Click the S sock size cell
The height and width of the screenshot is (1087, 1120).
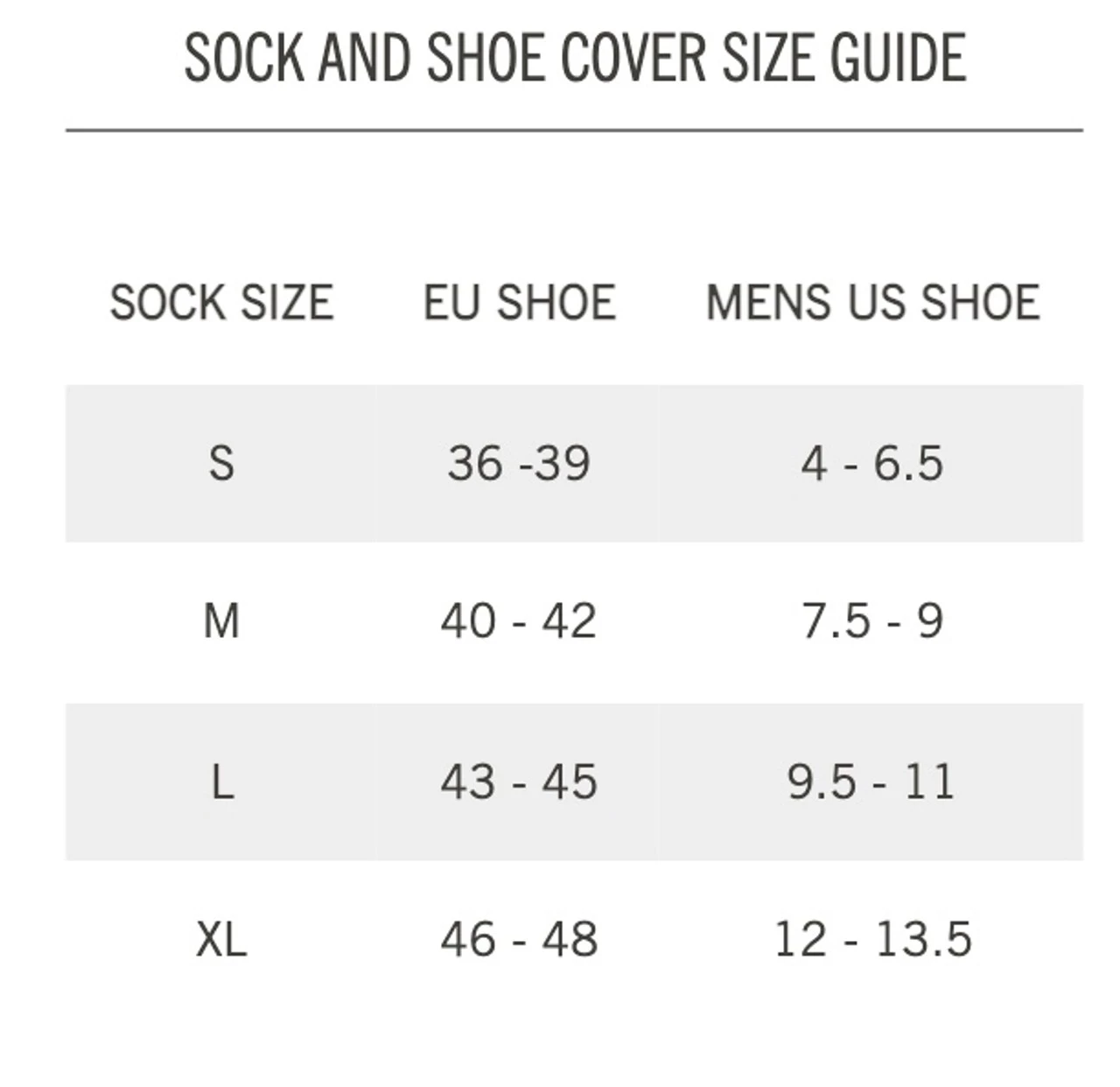coord(221,463)
